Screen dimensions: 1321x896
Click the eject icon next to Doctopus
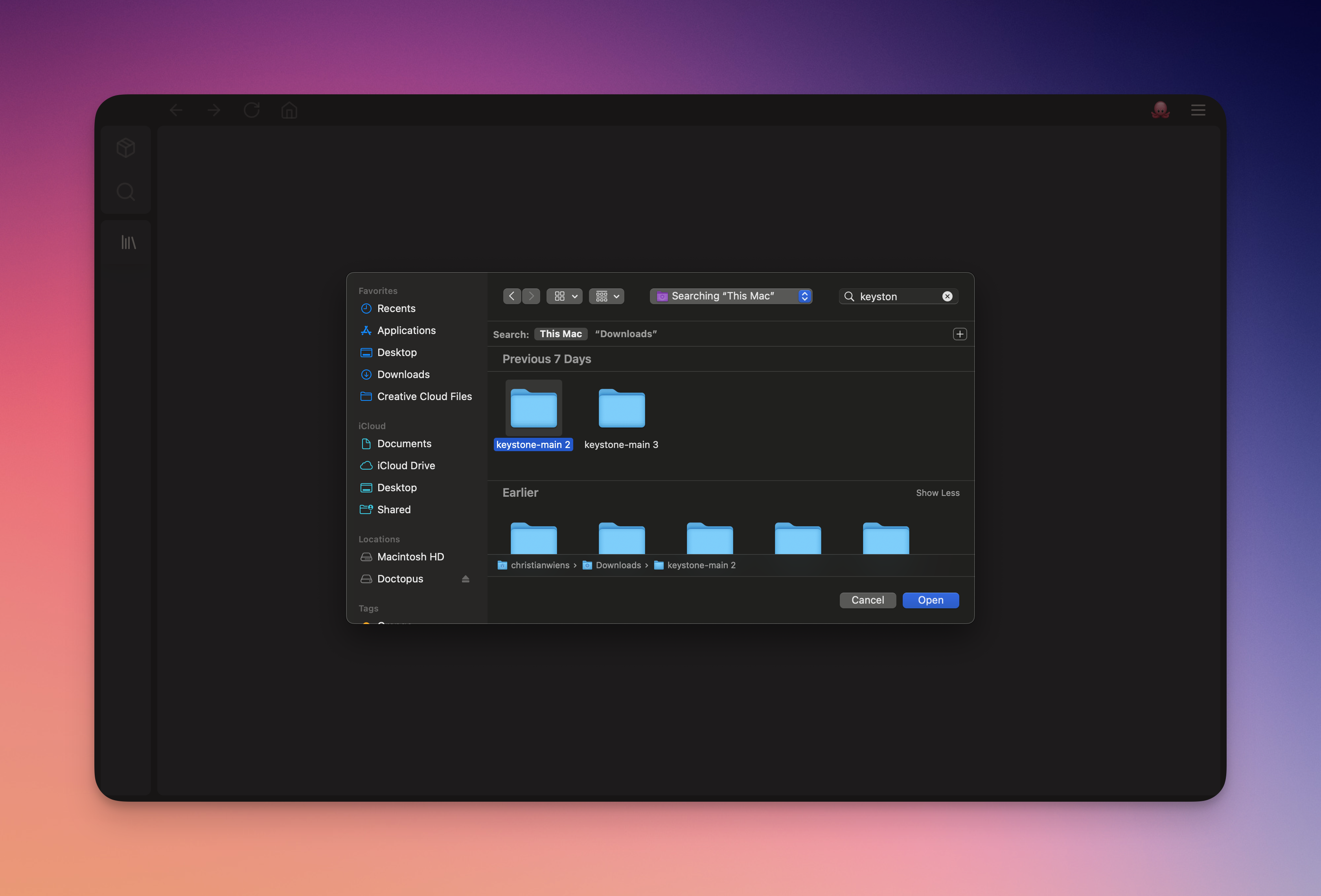pyautogui.click(x=465, y=579)
